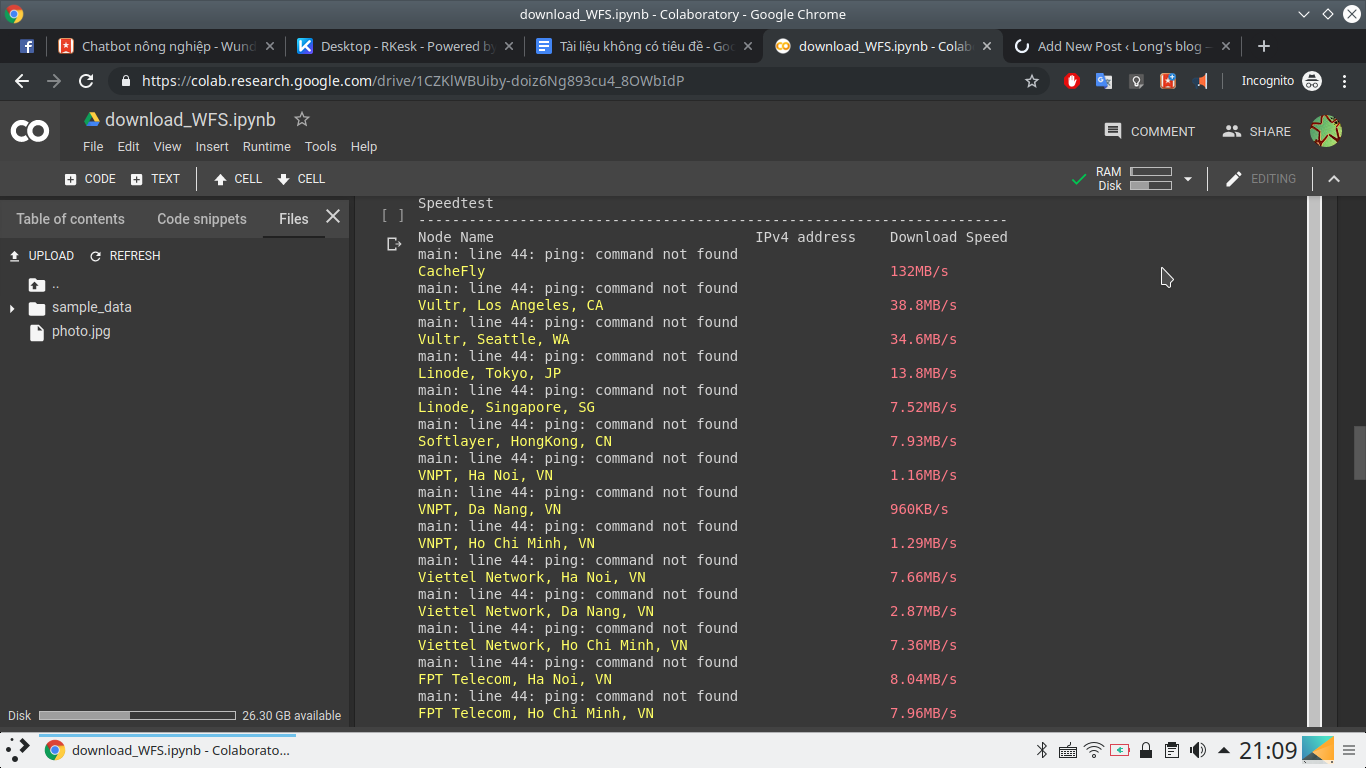This screenshot has width=1366, height=768.
Task: Click the SHARE button
Action: click(1256, 131)
